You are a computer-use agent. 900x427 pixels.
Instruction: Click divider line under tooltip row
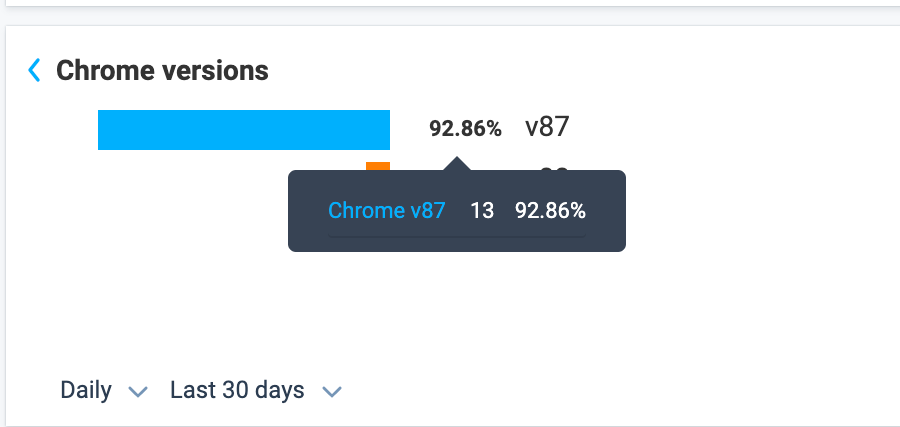[x=457, y=235]
